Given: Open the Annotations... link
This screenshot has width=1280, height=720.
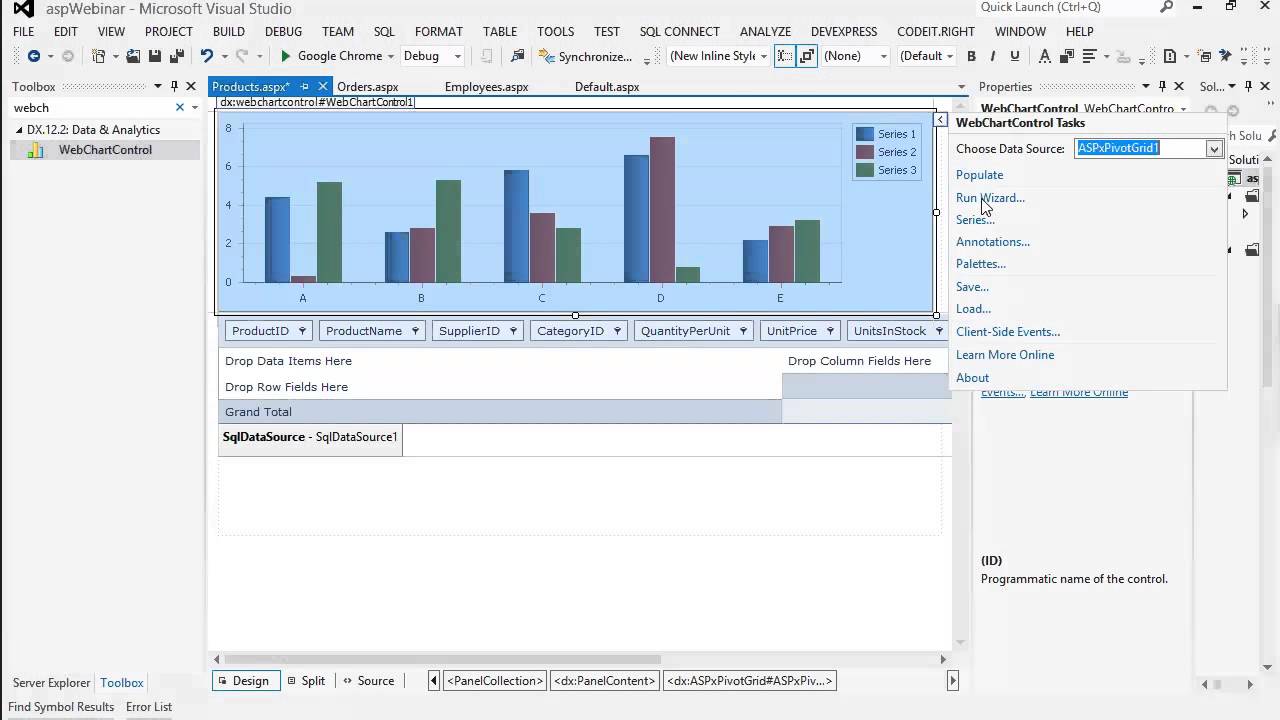Looking at the screenshot, I should (x=993, y=242).
